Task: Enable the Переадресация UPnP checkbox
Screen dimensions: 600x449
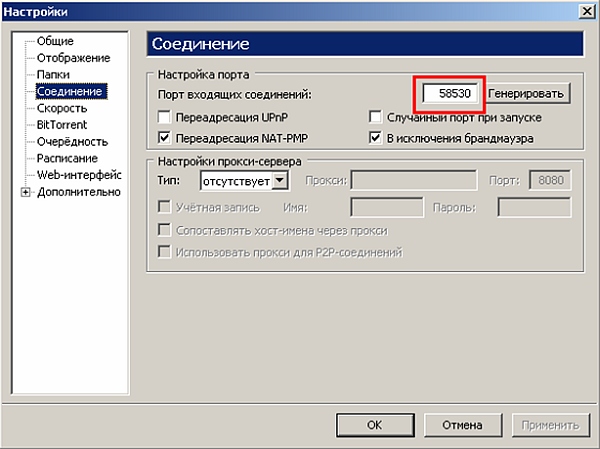Action: (165, 117)
